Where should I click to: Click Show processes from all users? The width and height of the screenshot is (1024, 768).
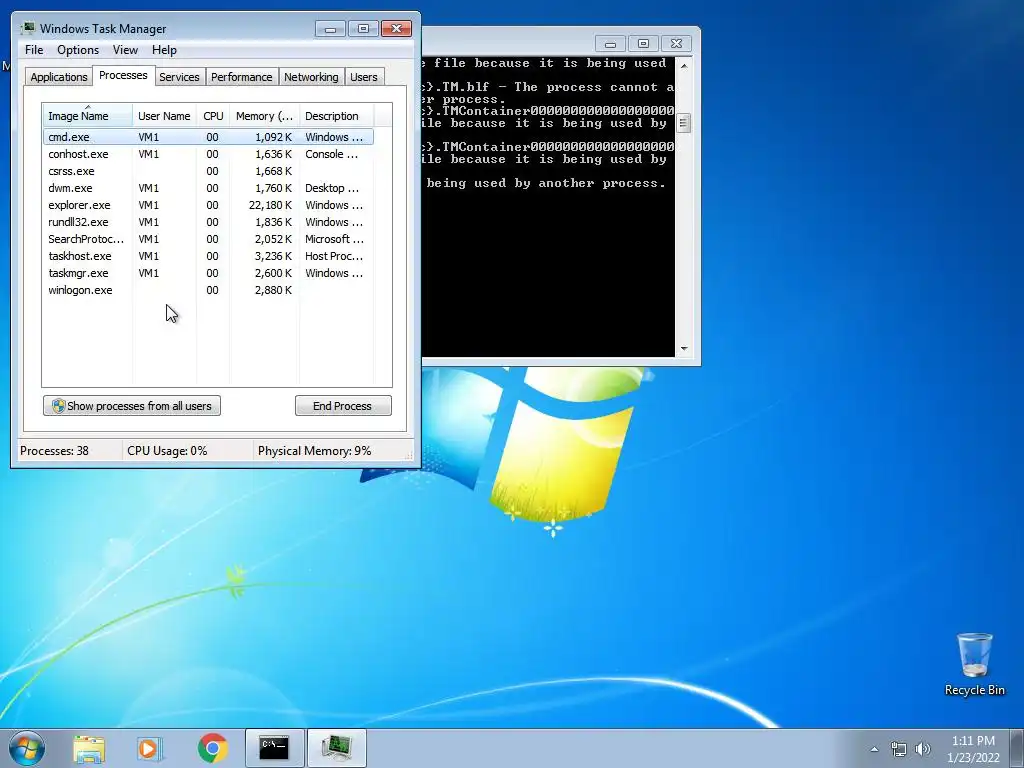click(x=132, y=406)
